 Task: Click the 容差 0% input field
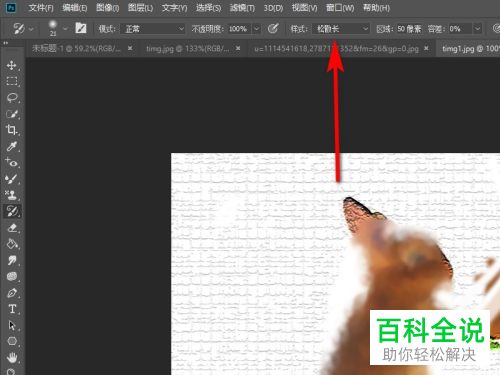point(460,29)
